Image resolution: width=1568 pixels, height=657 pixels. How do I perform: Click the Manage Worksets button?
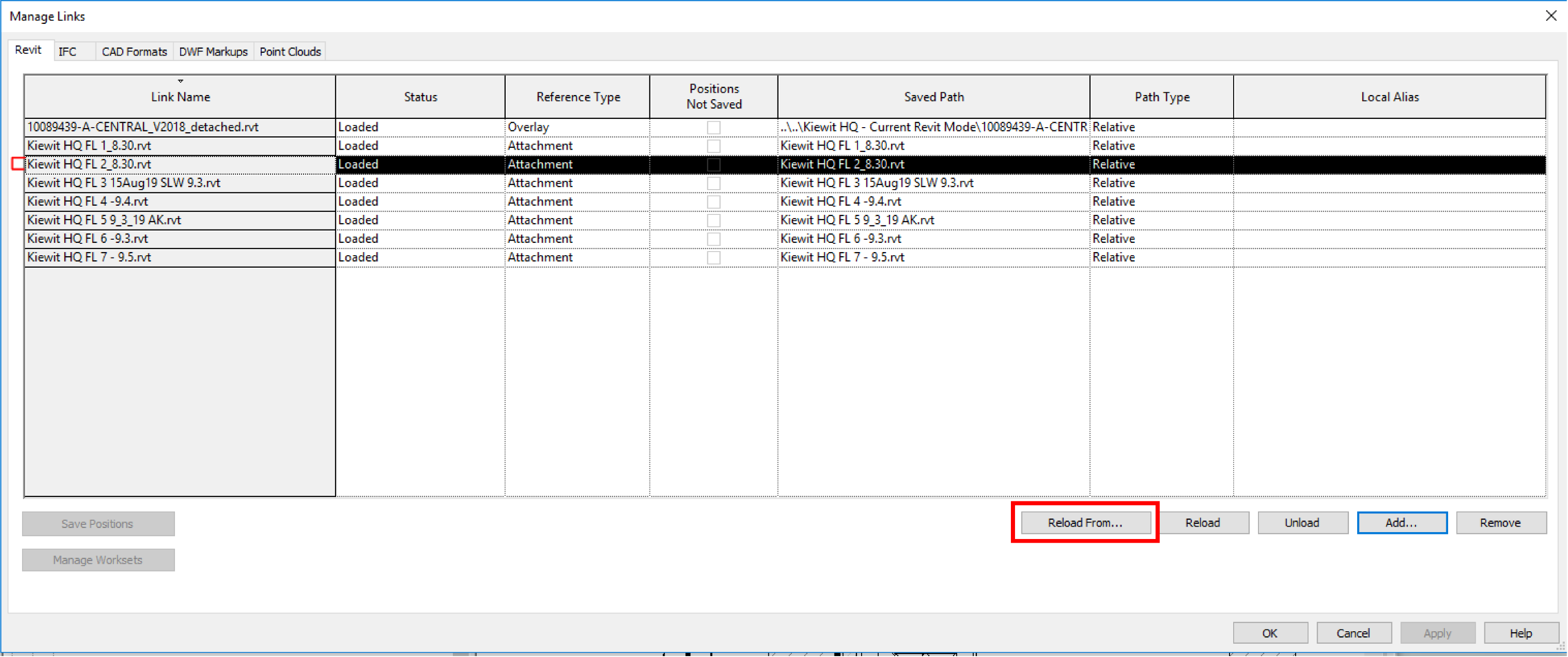click(98, 559)
